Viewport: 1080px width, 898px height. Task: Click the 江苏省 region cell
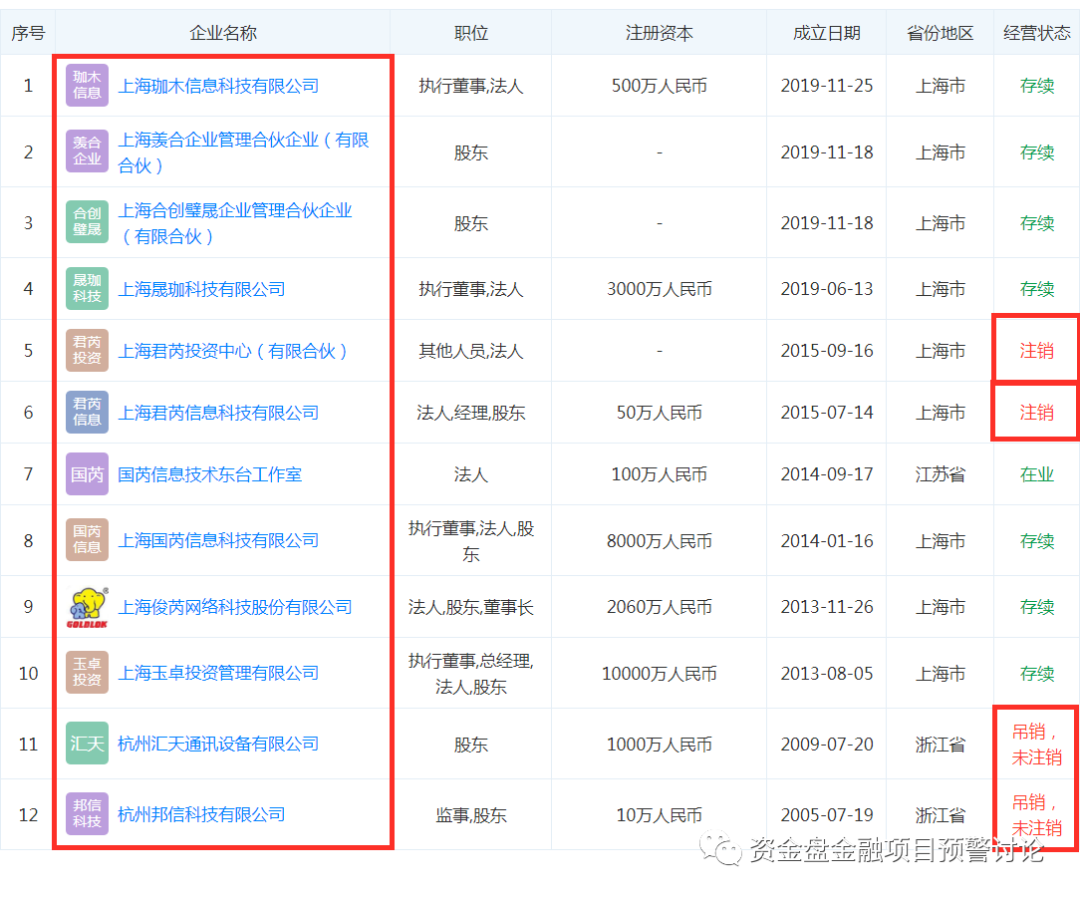(x=940, y=474)
